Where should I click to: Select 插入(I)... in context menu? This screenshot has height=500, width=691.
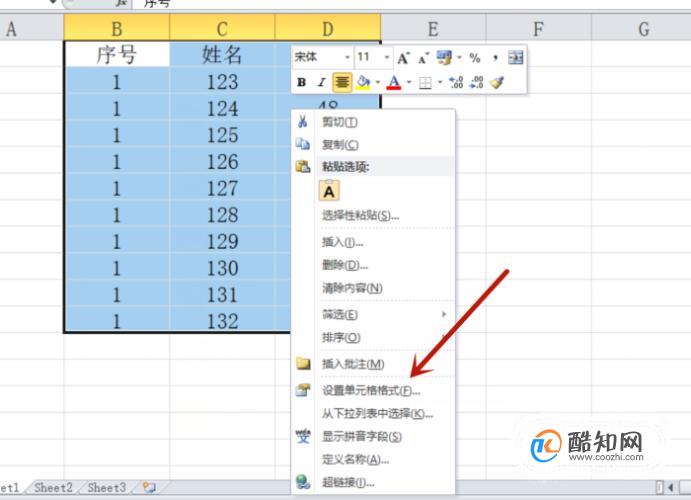(373, 242)
